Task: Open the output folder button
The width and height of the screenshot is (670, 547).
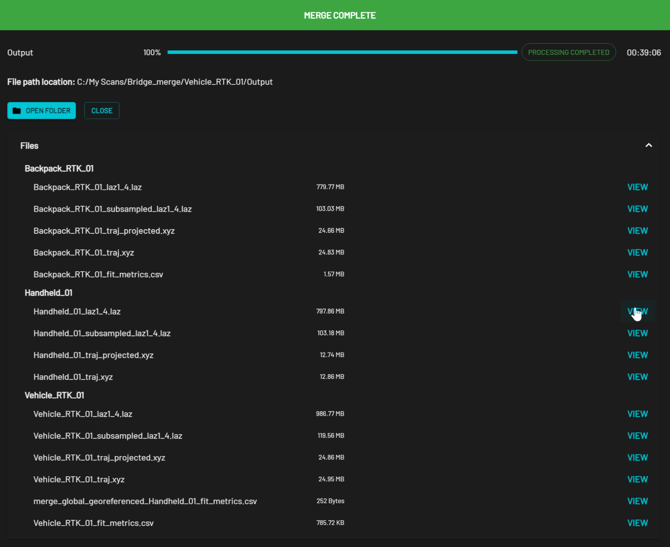Action: tap(41, 110)
